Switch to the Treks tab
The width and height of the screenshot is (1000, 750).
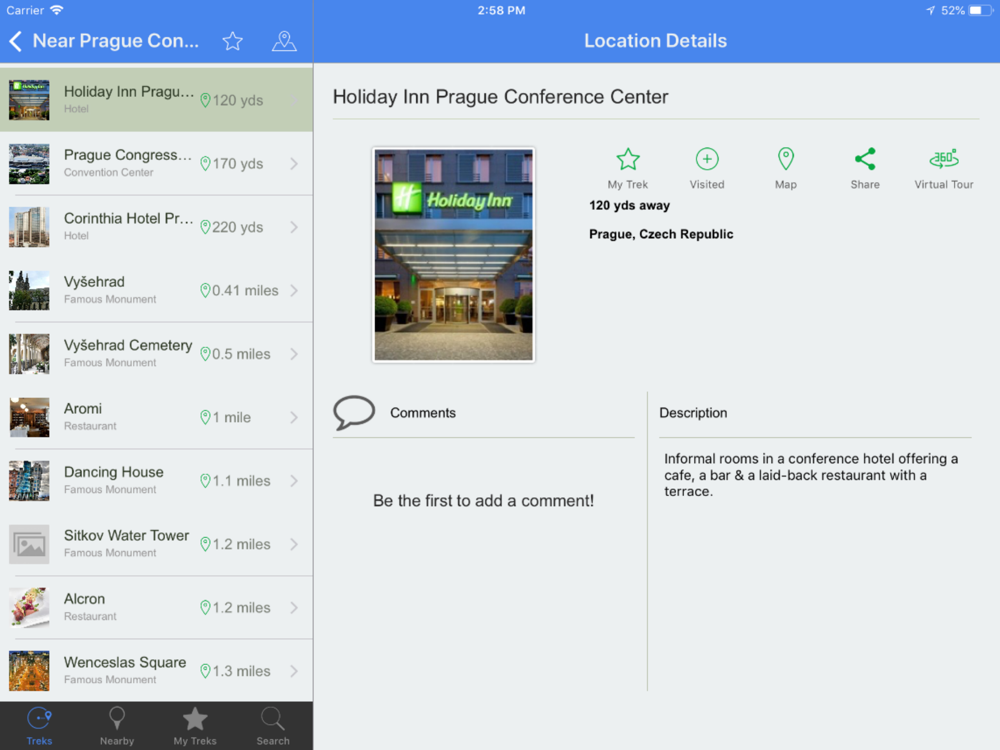[39, 726]
